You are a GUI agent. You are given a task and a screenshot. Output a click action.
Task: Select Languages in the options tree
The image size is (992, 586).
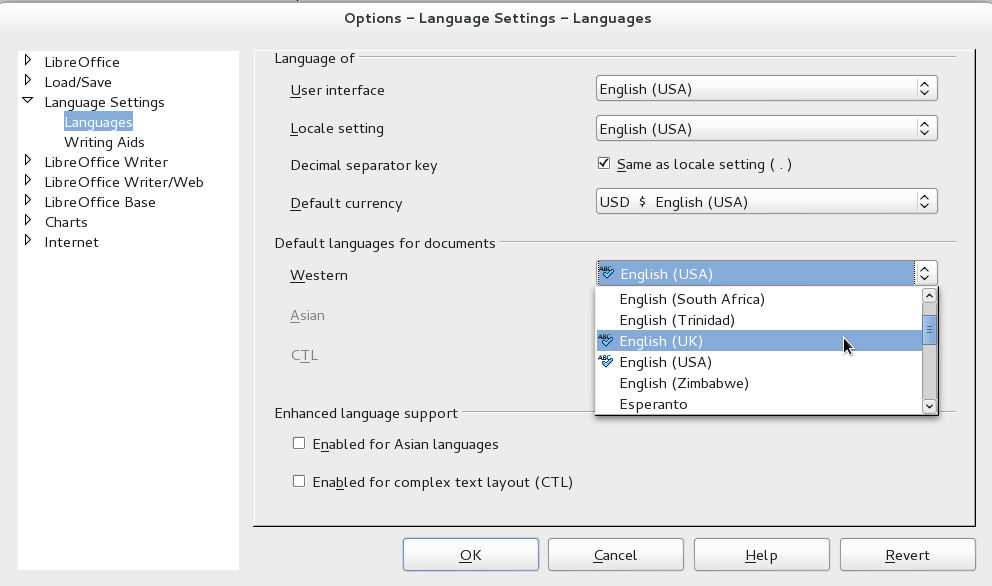point(98,122)
